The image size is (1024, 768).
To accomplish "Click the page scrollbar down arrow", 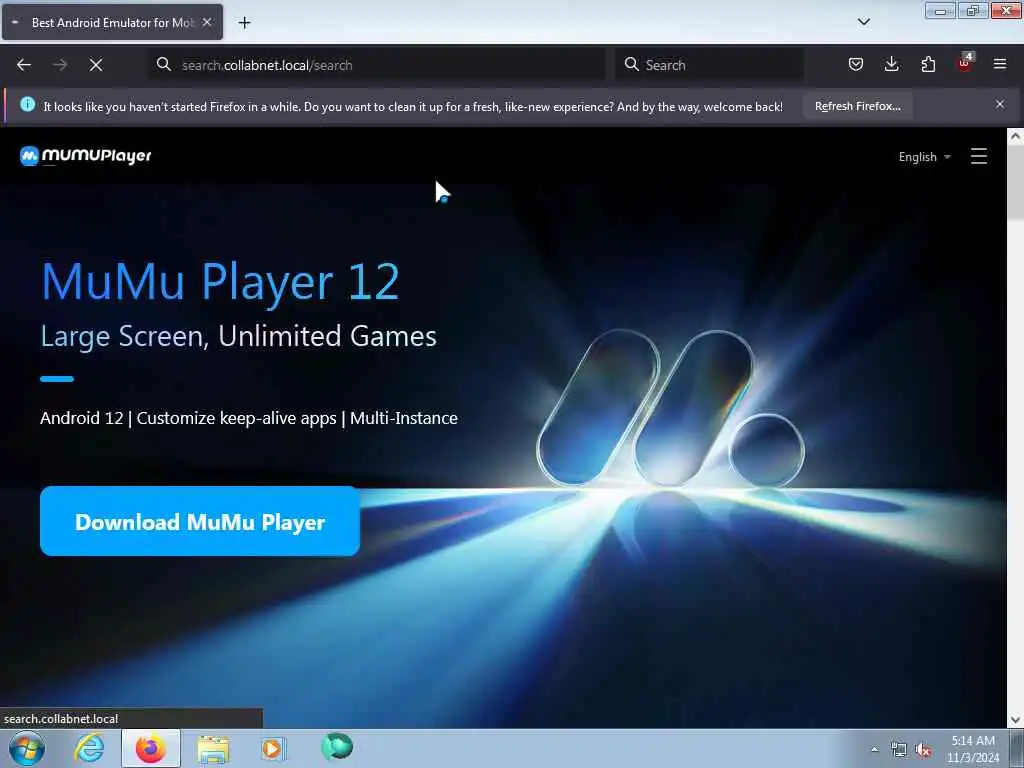I will coord(1015,720).
